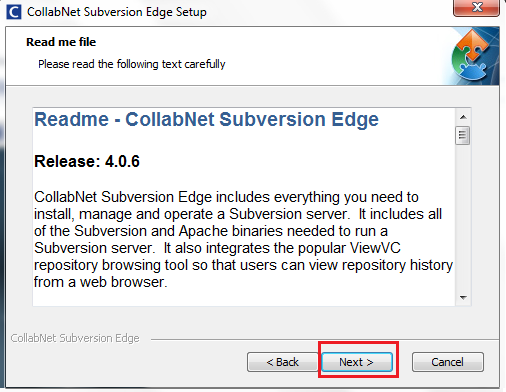This screenshot has height=392, width=506.
Task: Click the 'Read me file' header title
Action: tap(61, 42)
